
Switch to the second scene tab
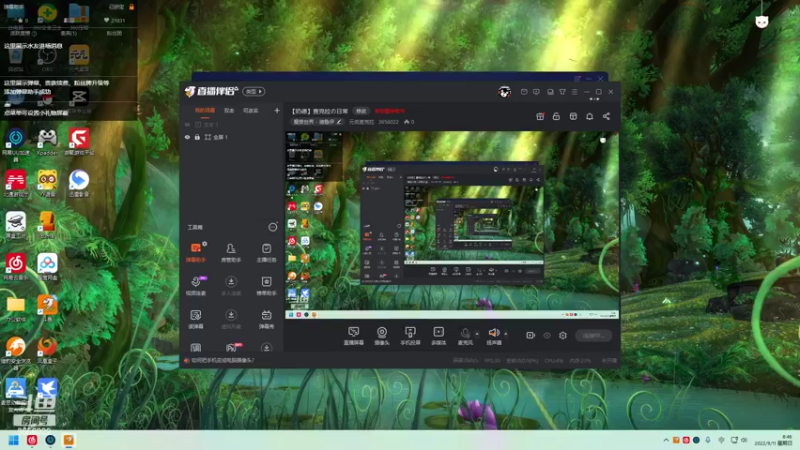click(229, 111)
